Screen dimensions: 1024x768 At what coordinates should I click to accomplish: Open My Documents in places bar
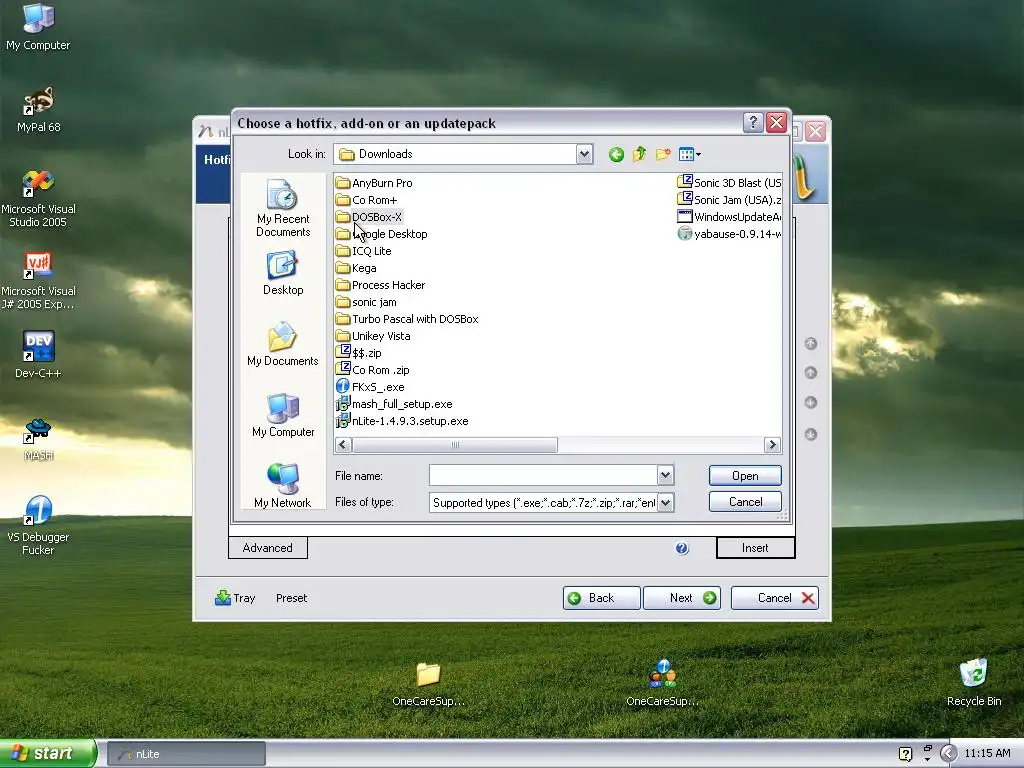(x=283, y=344)
